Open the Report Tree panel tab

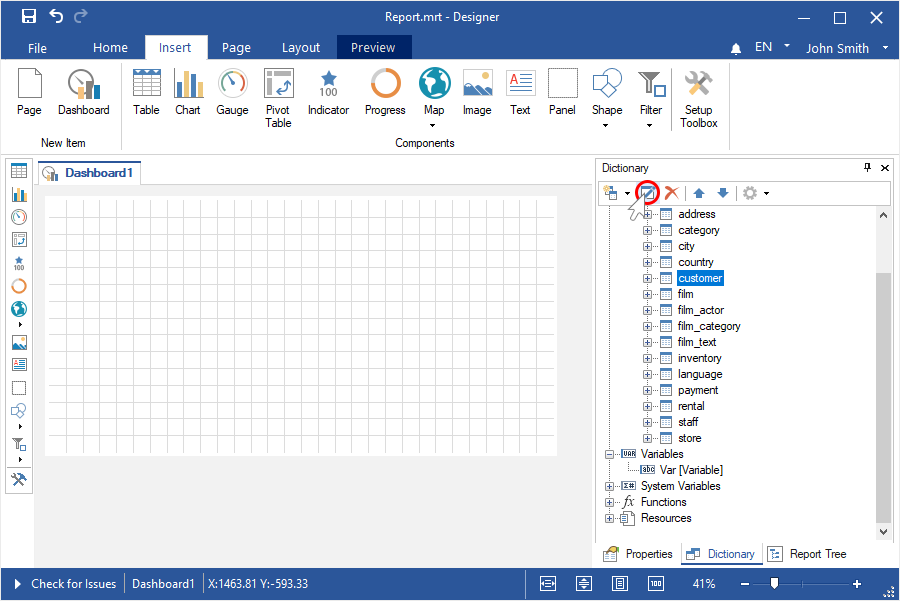(807, 554)
